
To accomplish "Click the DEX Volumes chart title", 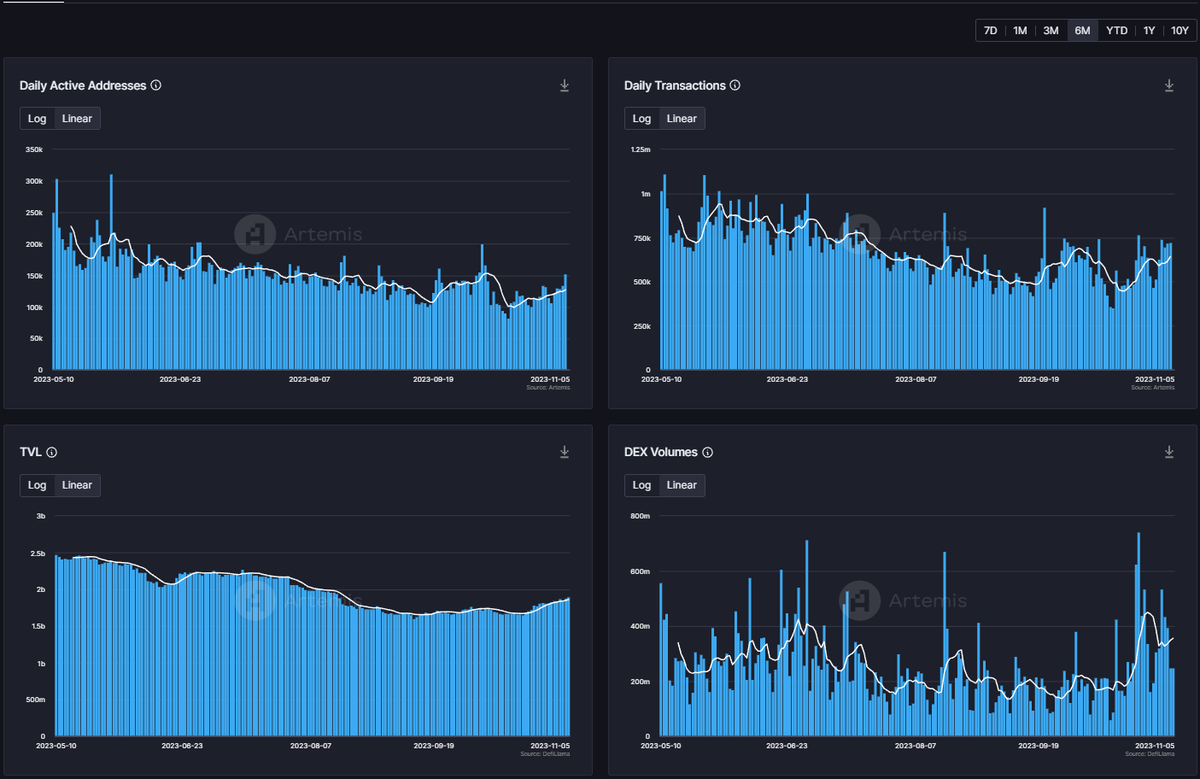I will coord(660,453).
